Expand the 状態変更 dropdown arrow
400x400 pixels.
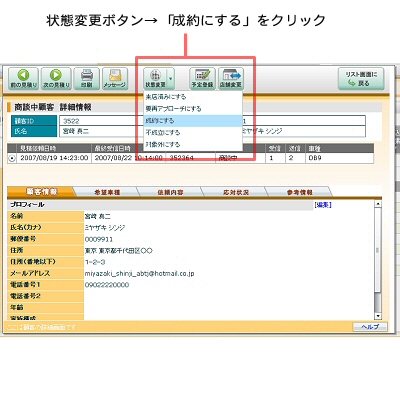[171, 79]
